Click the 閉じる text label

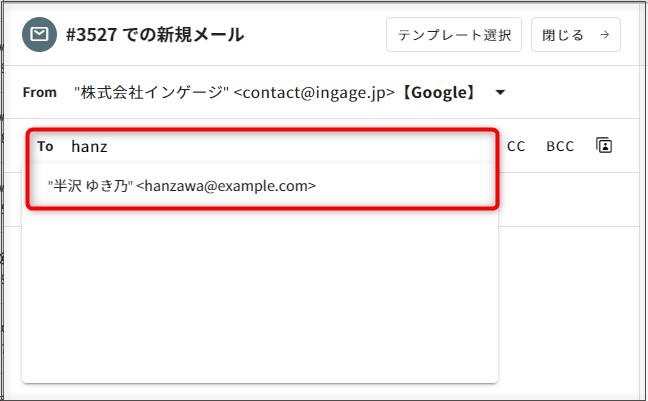561,35
